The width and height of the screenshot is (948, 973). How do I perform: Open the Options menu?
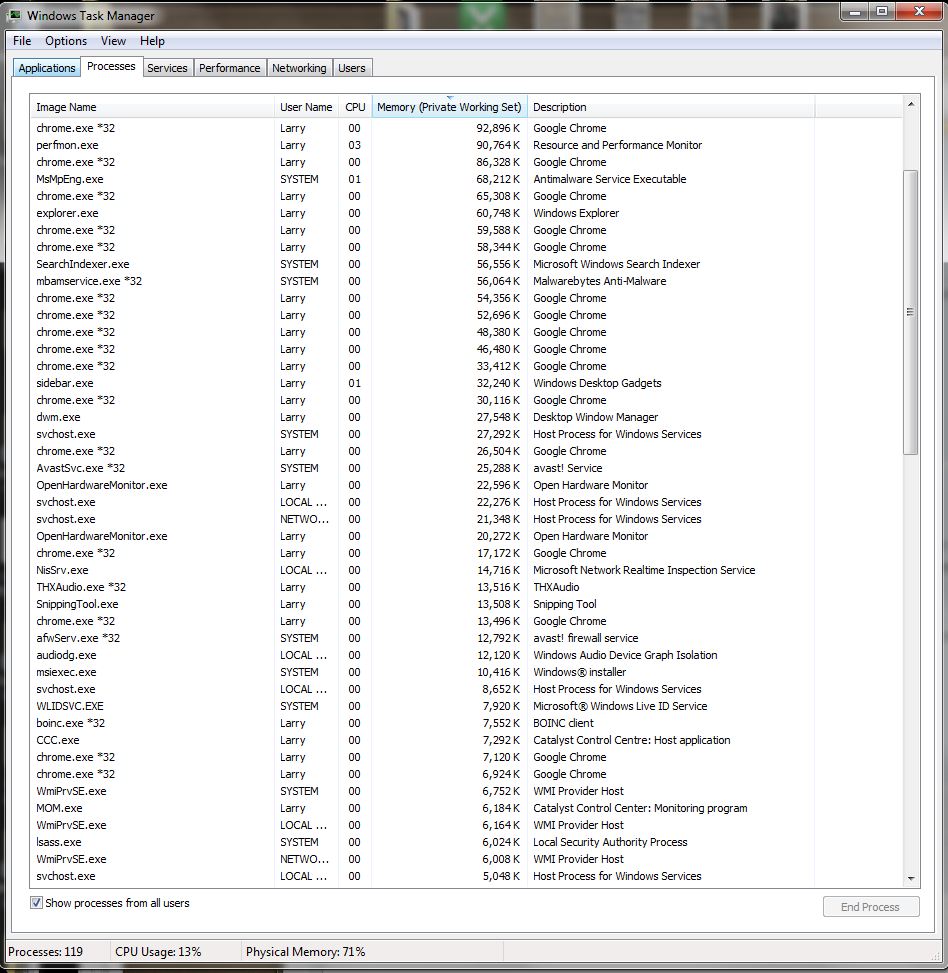pyautogui.click(x=66, y=41)
